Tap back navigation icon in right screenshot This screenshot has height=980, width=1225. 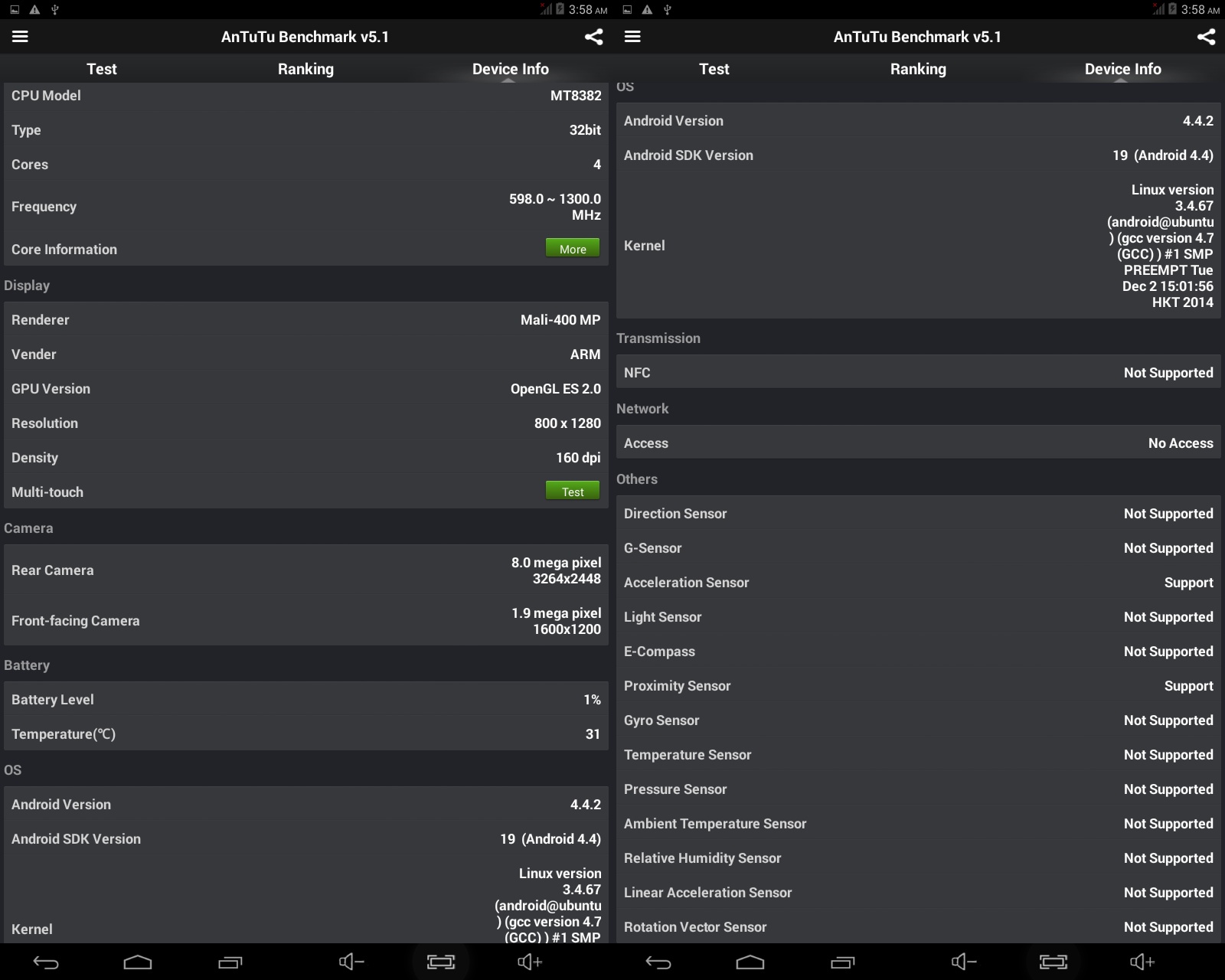(x=658, y=962)
